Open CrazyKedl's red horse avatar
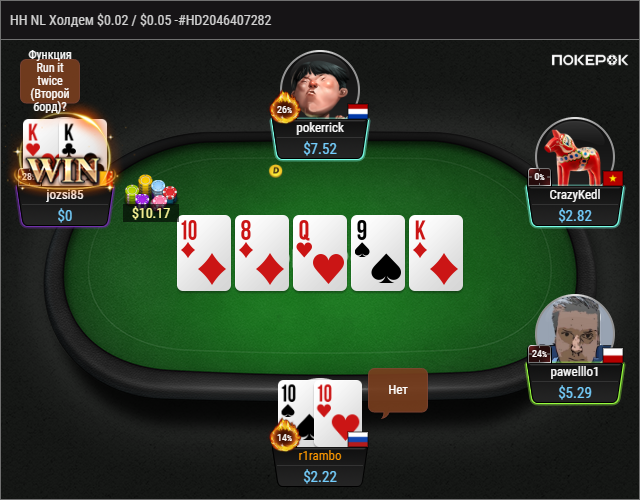The width and height of the screenshot is (640, 500). click(x=575, y=152)
